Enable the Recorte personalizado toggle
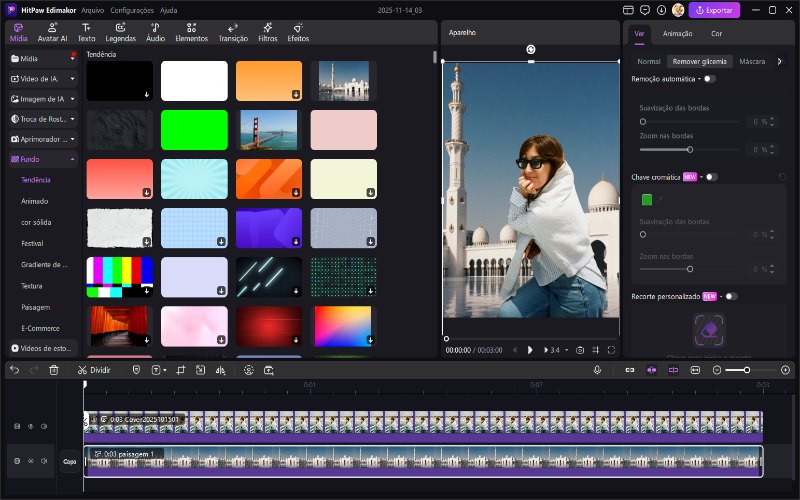 point(731,296)
